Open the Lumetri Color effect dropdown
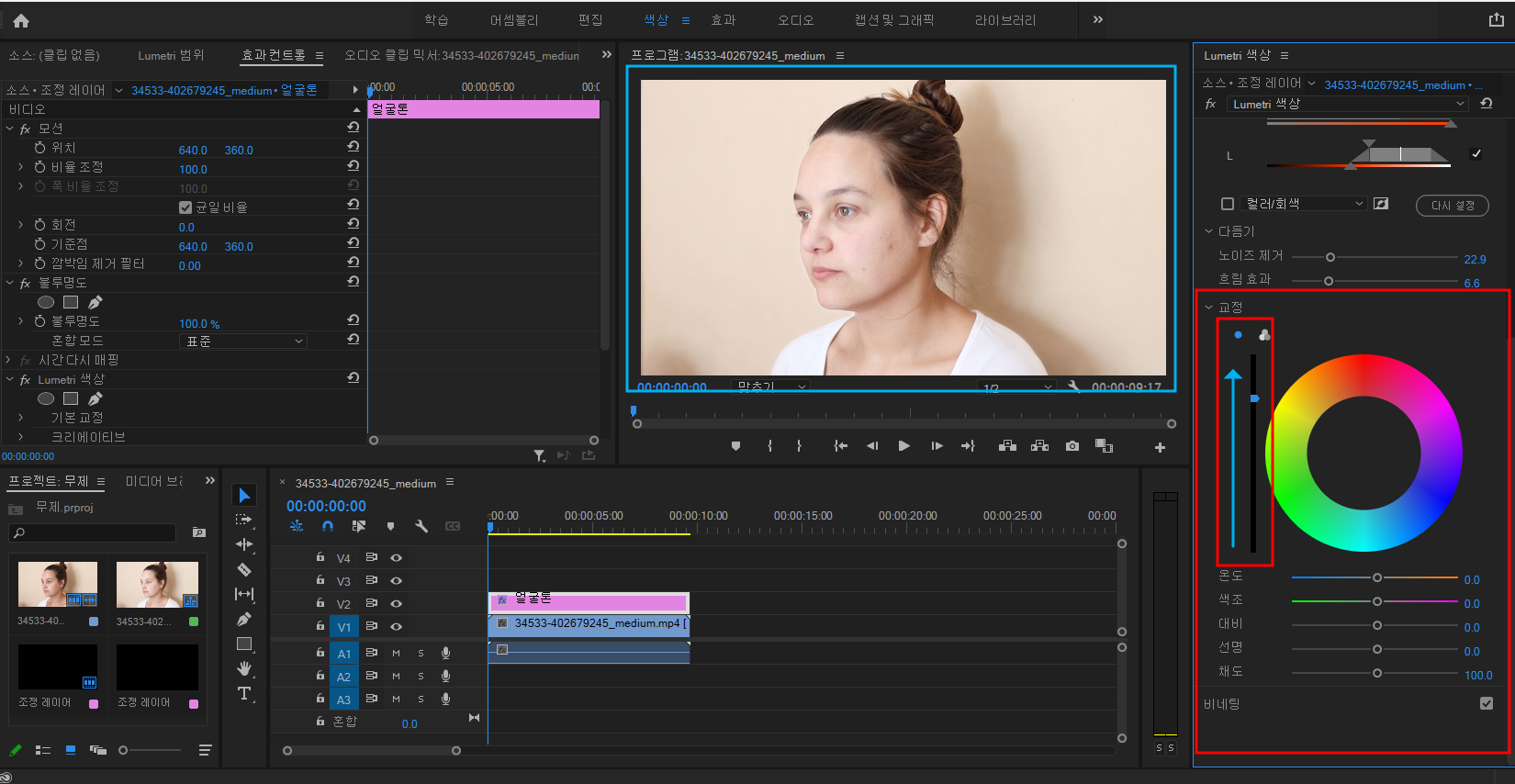The height and width of the screenshot is (784, 1515). 1347,104
